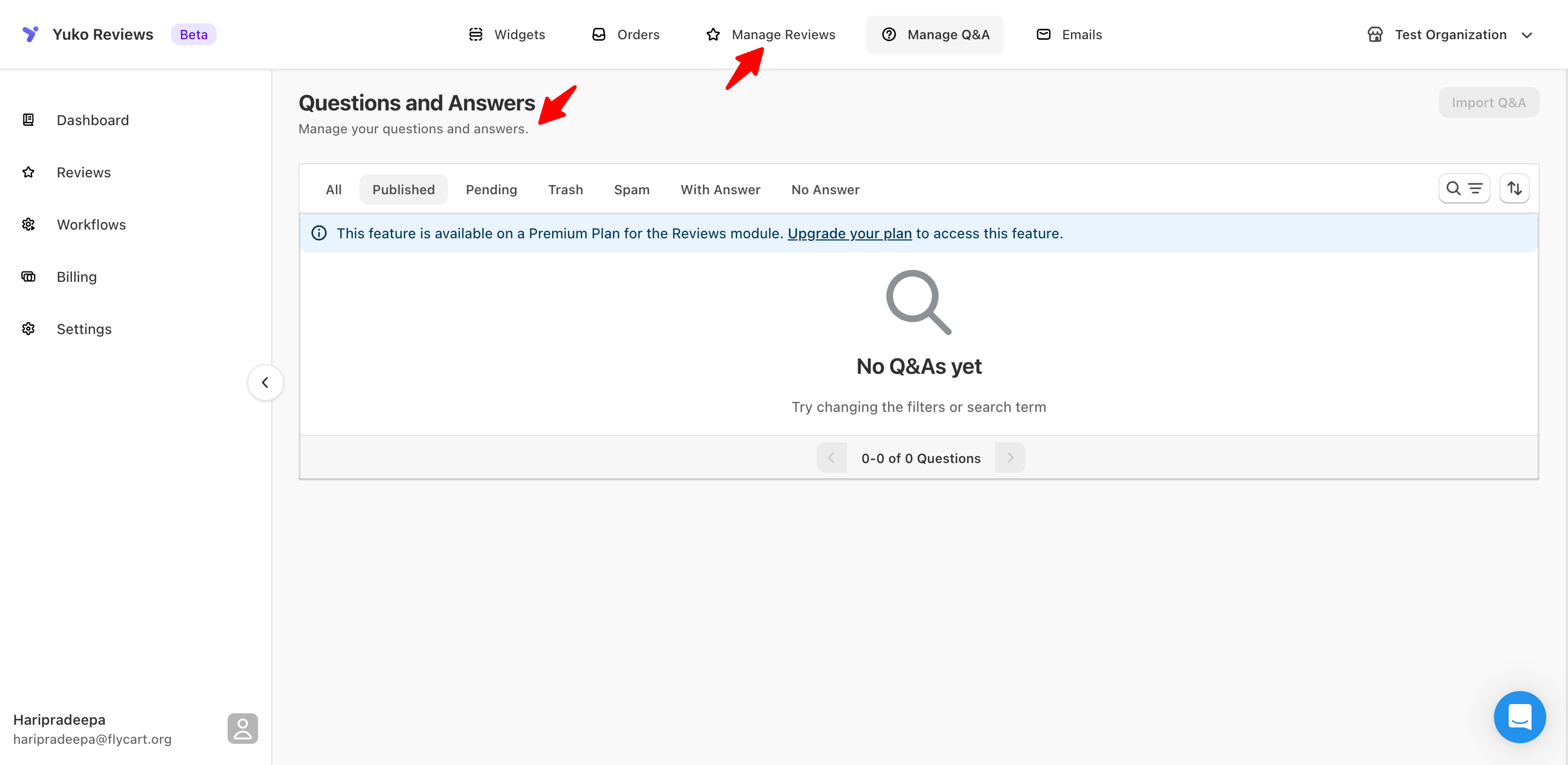Go to previous page of questions
This screenshot has width=1568, height=765.
[831, 458]
